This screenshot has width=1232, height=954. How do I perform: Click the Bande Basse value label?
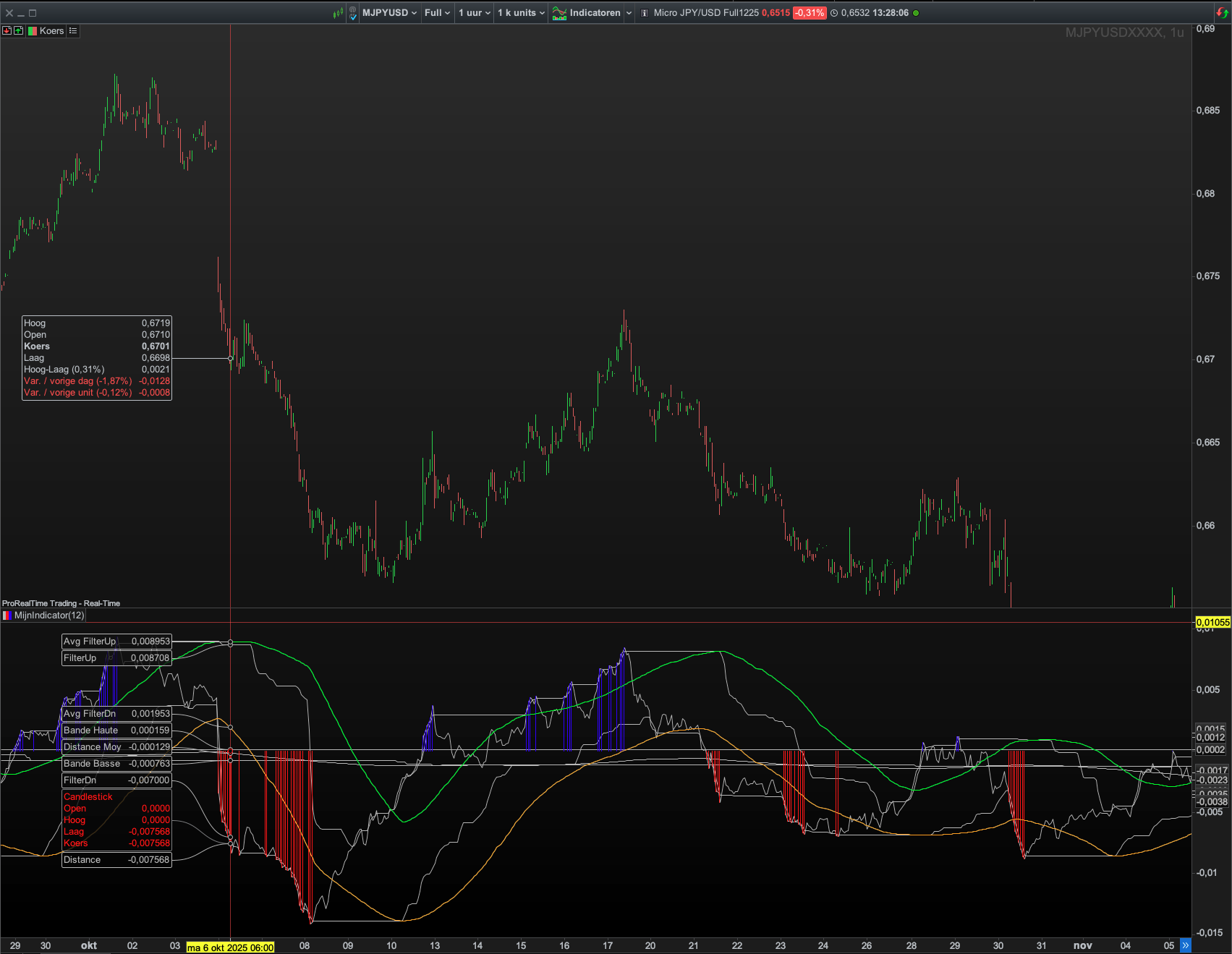point(116,764)
